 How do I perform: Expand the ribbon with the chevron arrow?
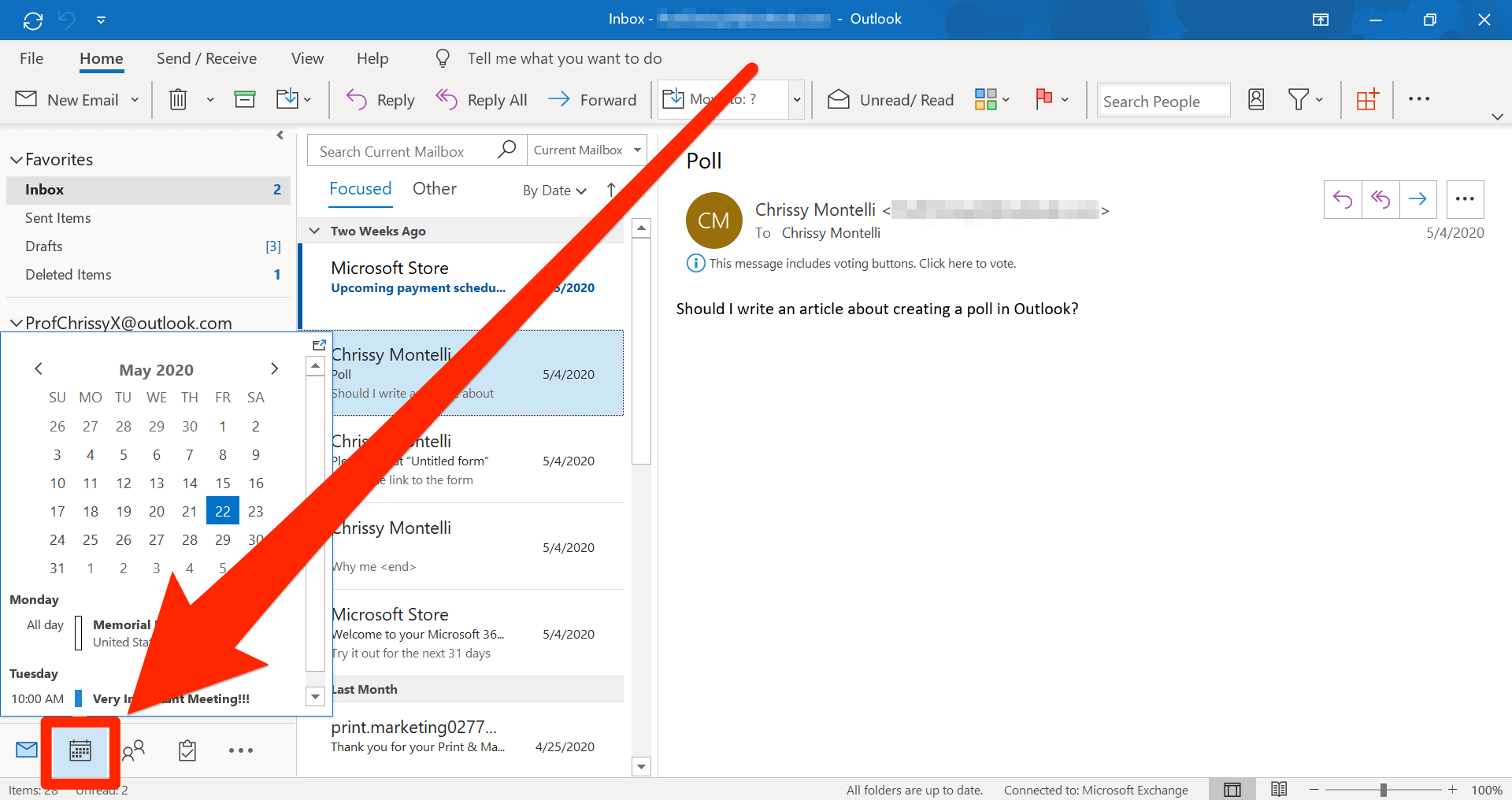click(x=1497, y=117)
